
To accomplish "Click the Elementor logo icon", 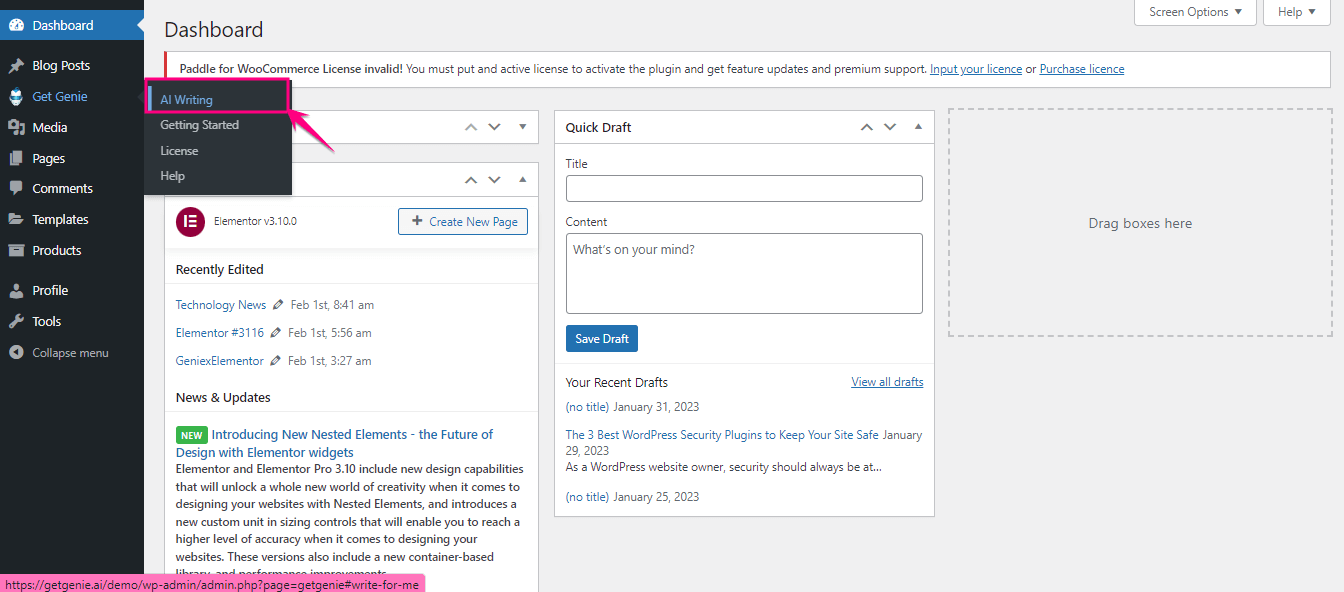I will point(190,221).
